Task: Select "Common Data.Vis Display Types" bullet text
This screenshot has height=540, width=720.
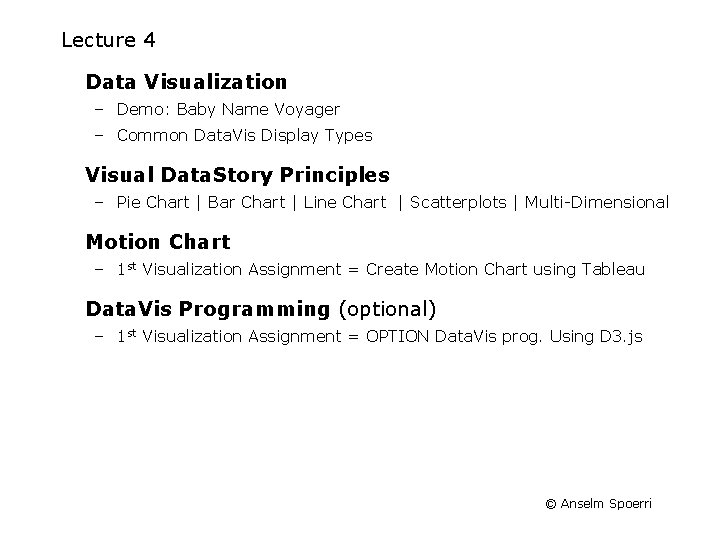Action: [244, 135]
